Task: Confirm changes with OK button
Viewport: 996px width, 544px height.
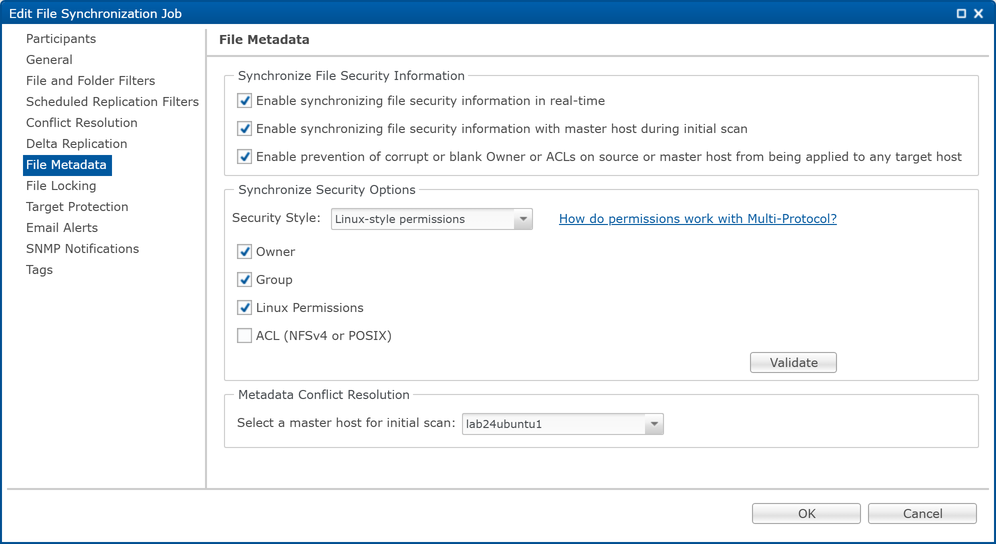Action: [806, 513]
